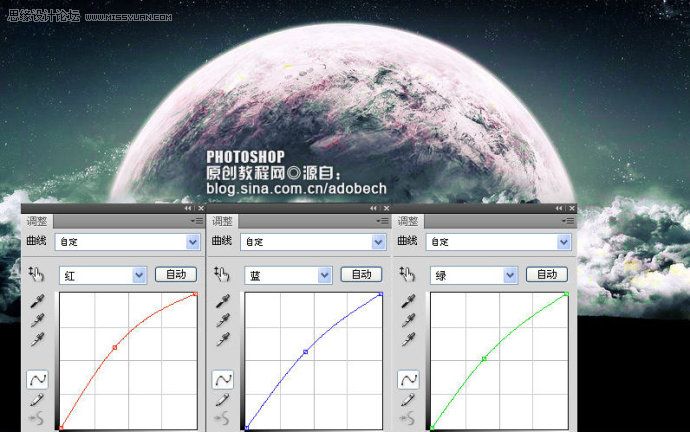Click smooth curve icon in blue panel
This screenshot has width=690, height=432.
click(223, 418)
